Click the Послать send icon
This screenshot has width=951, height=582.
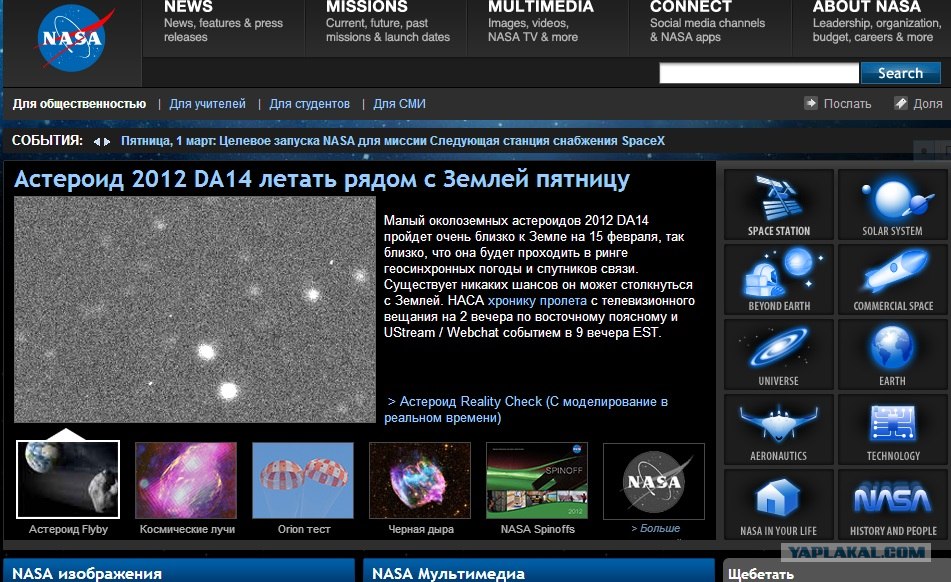pyautogui.click(x=811, y=103)
